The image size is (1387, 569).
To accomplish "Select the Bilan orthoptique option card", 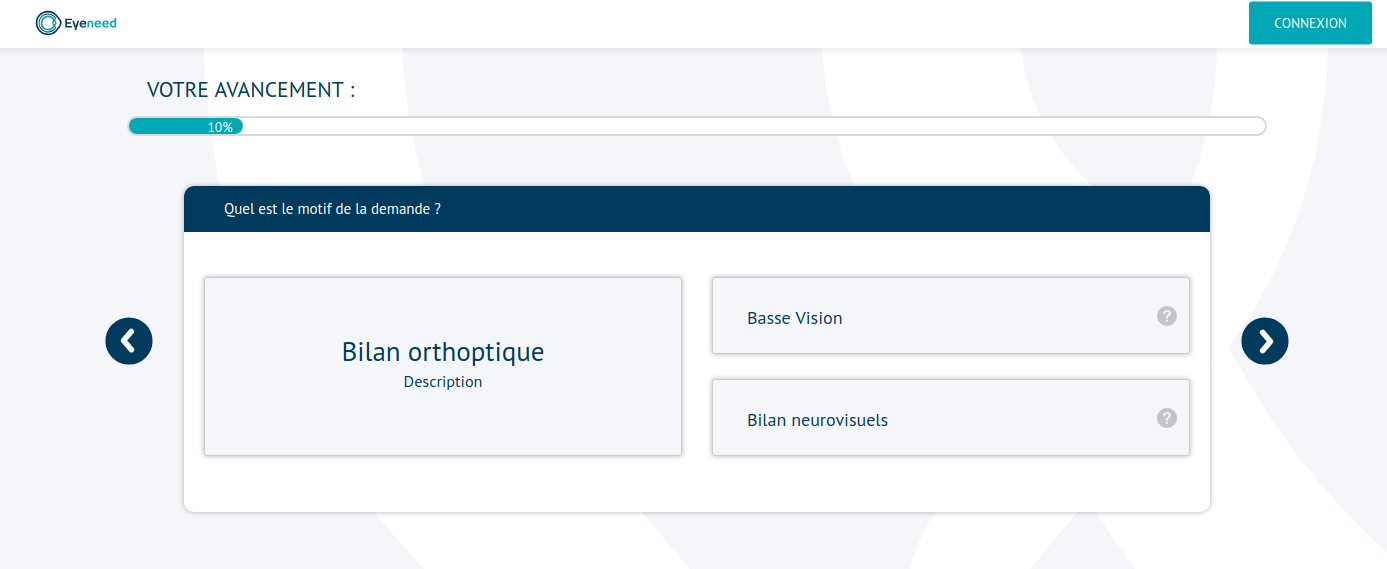I will pyautogui.click(x=443, y=366).
